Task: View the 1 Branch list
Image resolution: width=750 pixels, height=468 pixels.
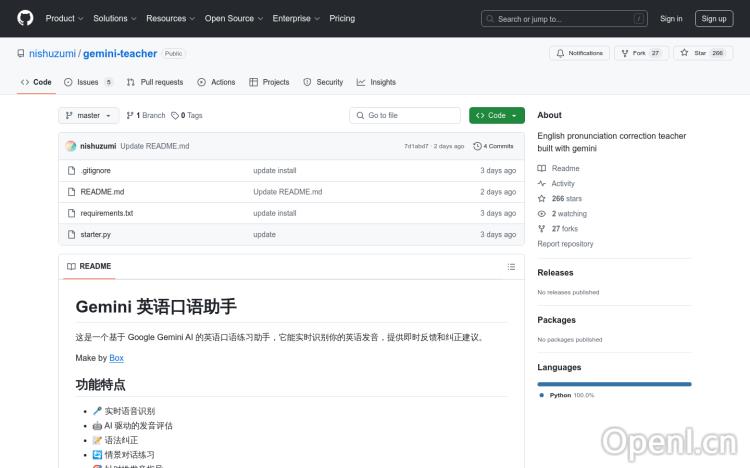Action: pyautogui.click(x=146, y=116)
